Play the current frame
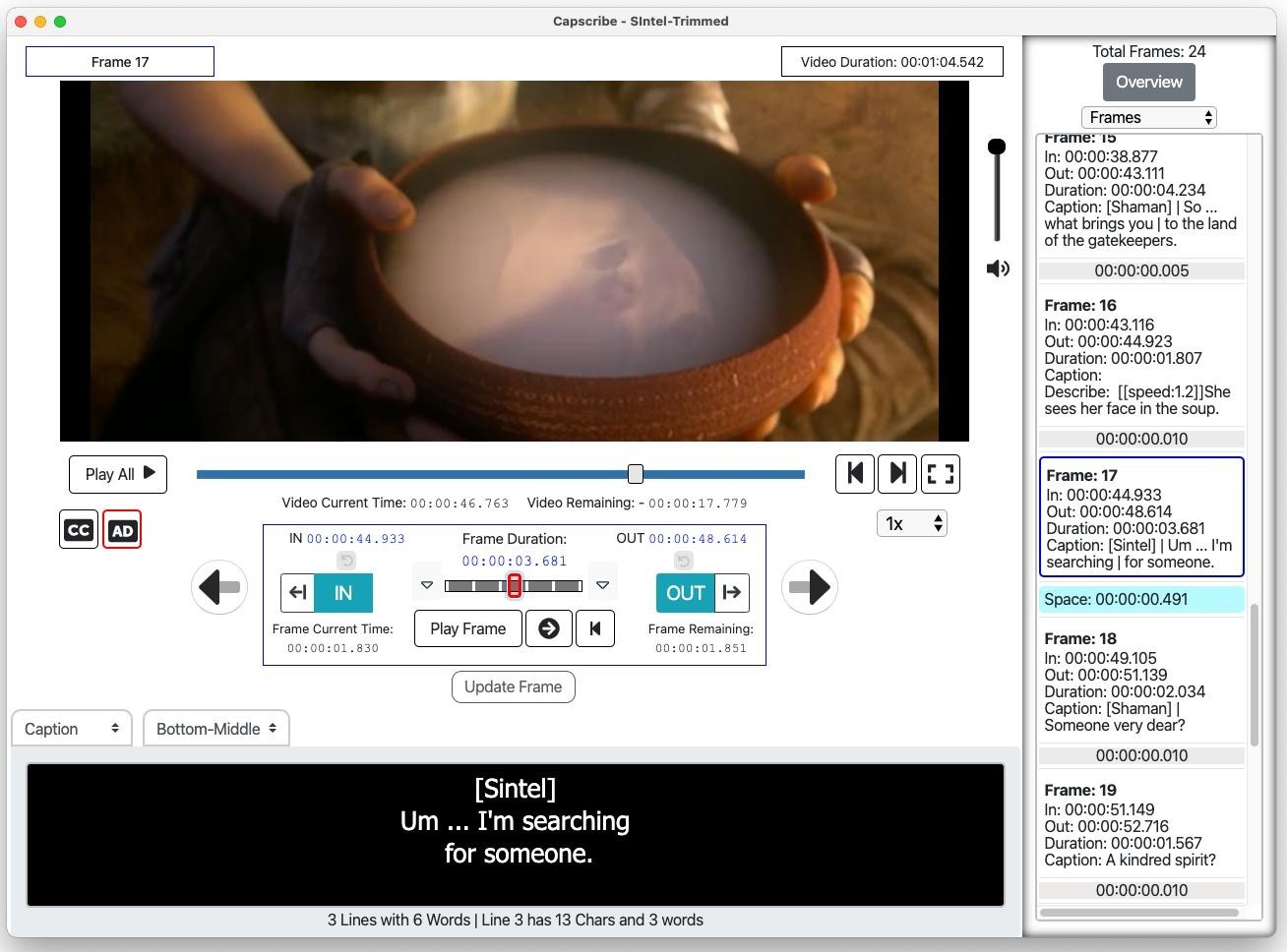The image size is (1287, 952). [468, 628]
